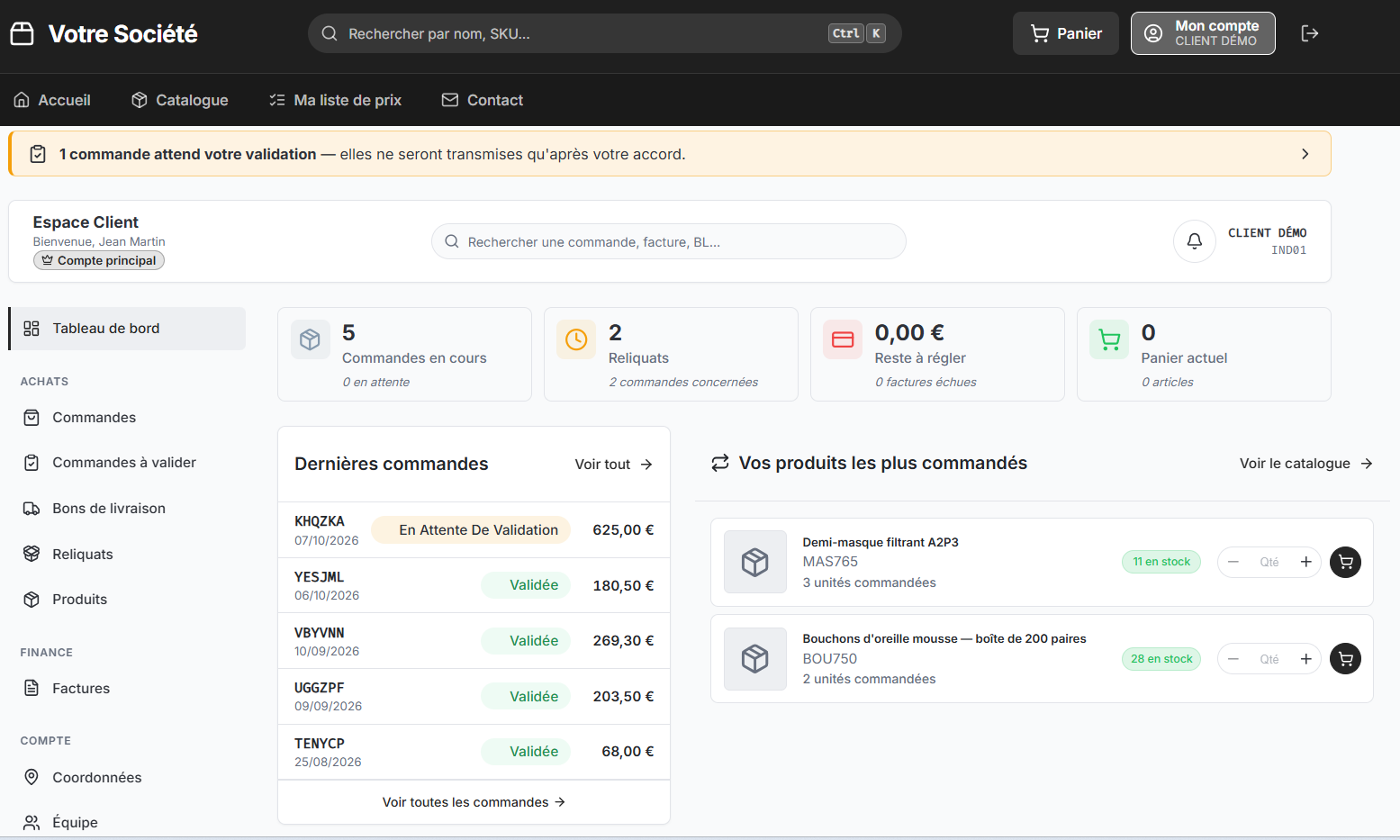Click Voir le catalogue link

pos(1306,464)
